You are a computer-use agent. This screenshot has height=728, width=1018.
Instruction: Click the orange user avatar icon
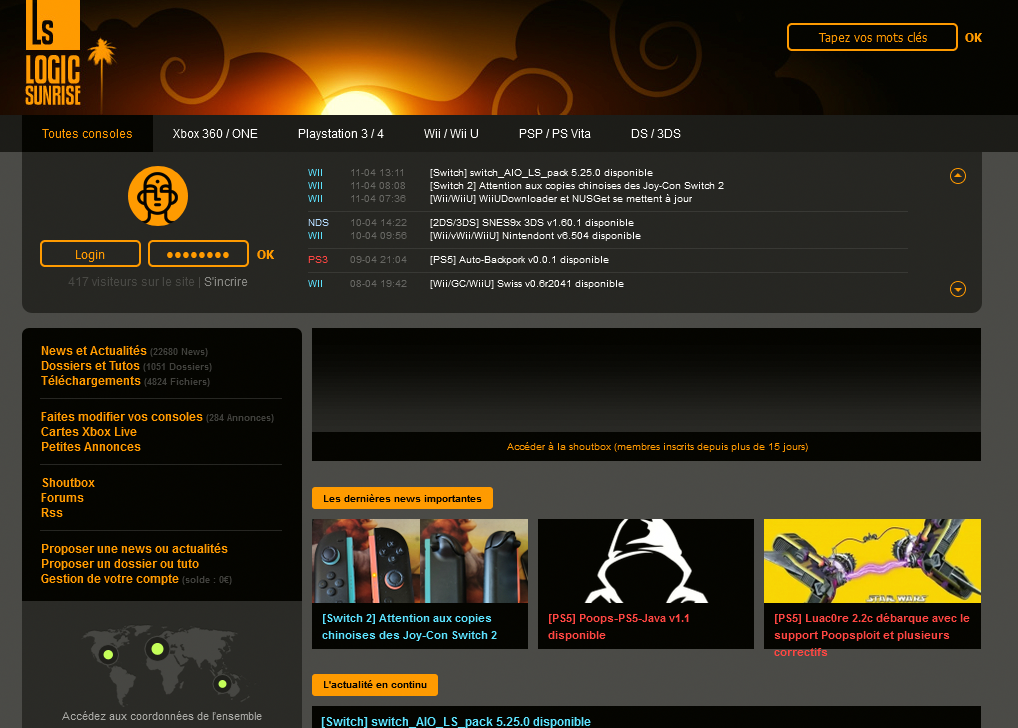pyautogui.click(x=158, y=195)
